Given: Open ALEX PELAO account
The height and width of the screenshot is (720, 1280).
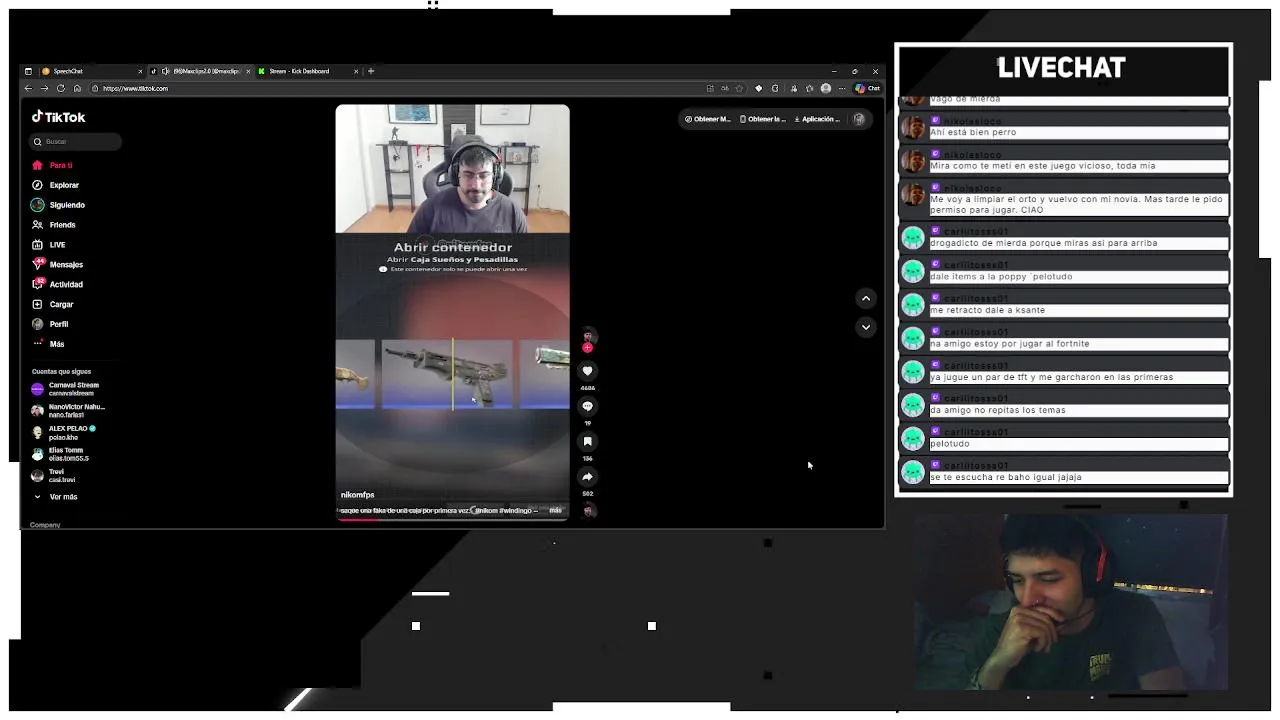Looking at the screenshot, I should [x=64, y=432].
